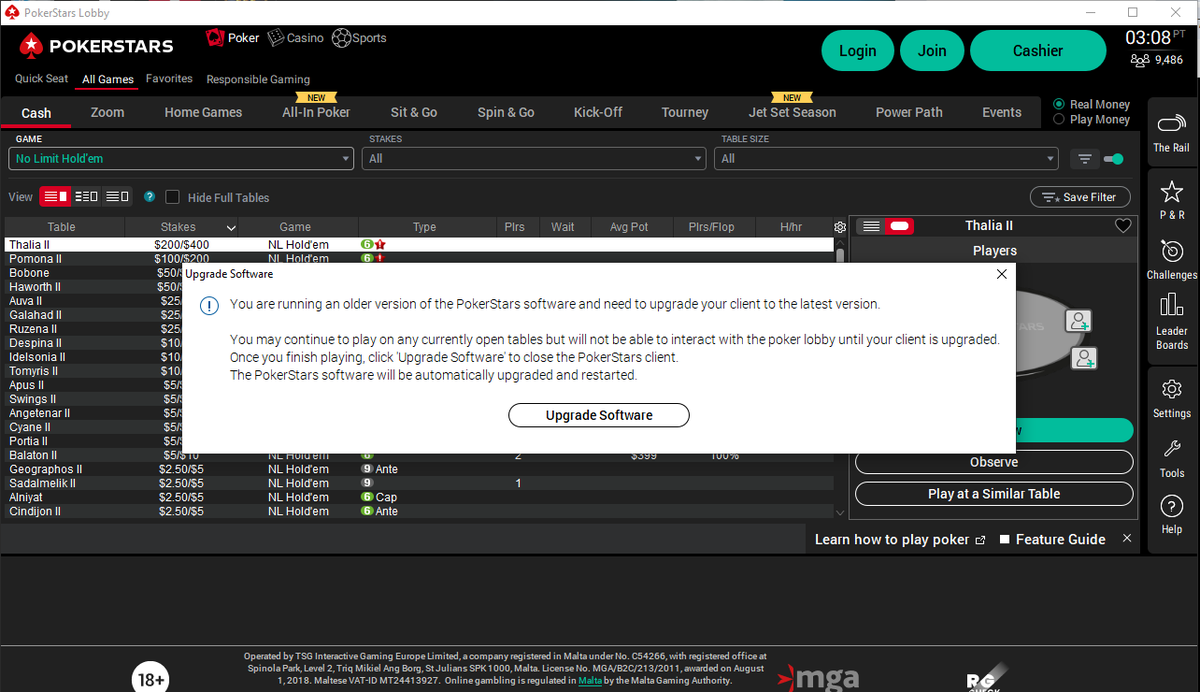Click the Login button
Viewport: 1200px width, 692px height.
(x=857, y=51)
